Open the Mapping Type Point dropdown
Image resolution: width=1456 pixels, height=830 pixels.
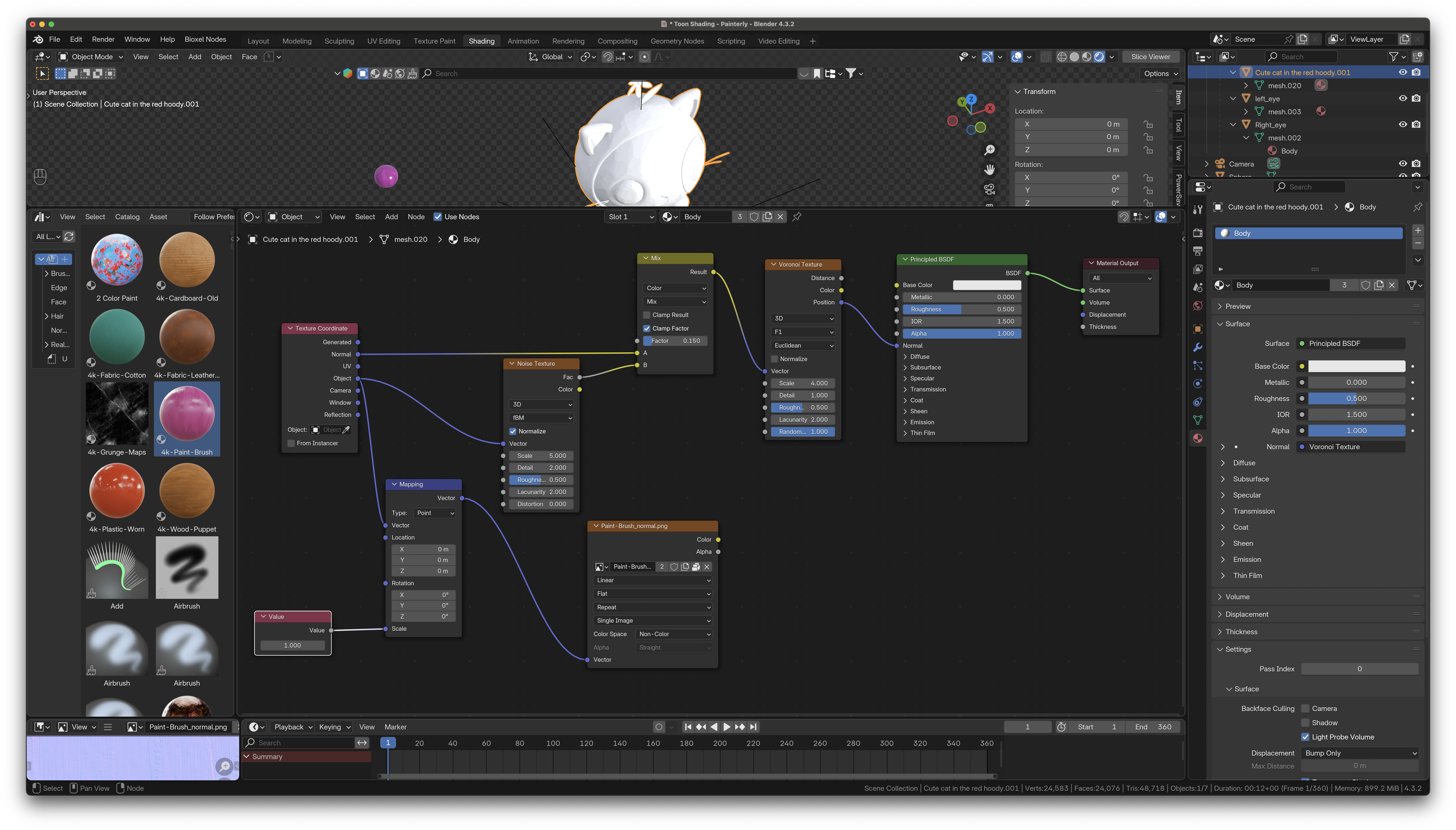(435, 513)
